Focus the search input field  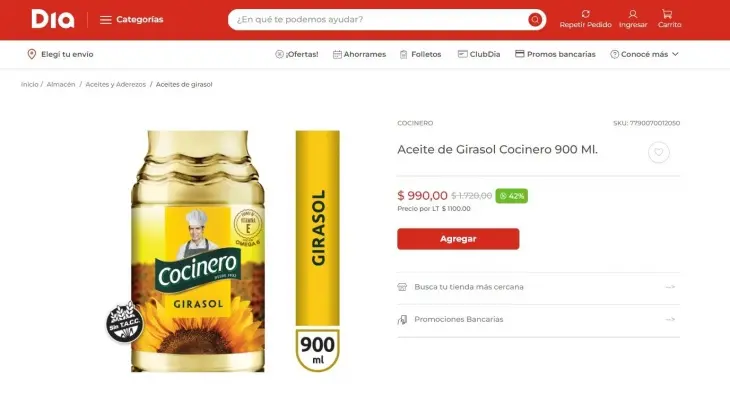point(379,20)
